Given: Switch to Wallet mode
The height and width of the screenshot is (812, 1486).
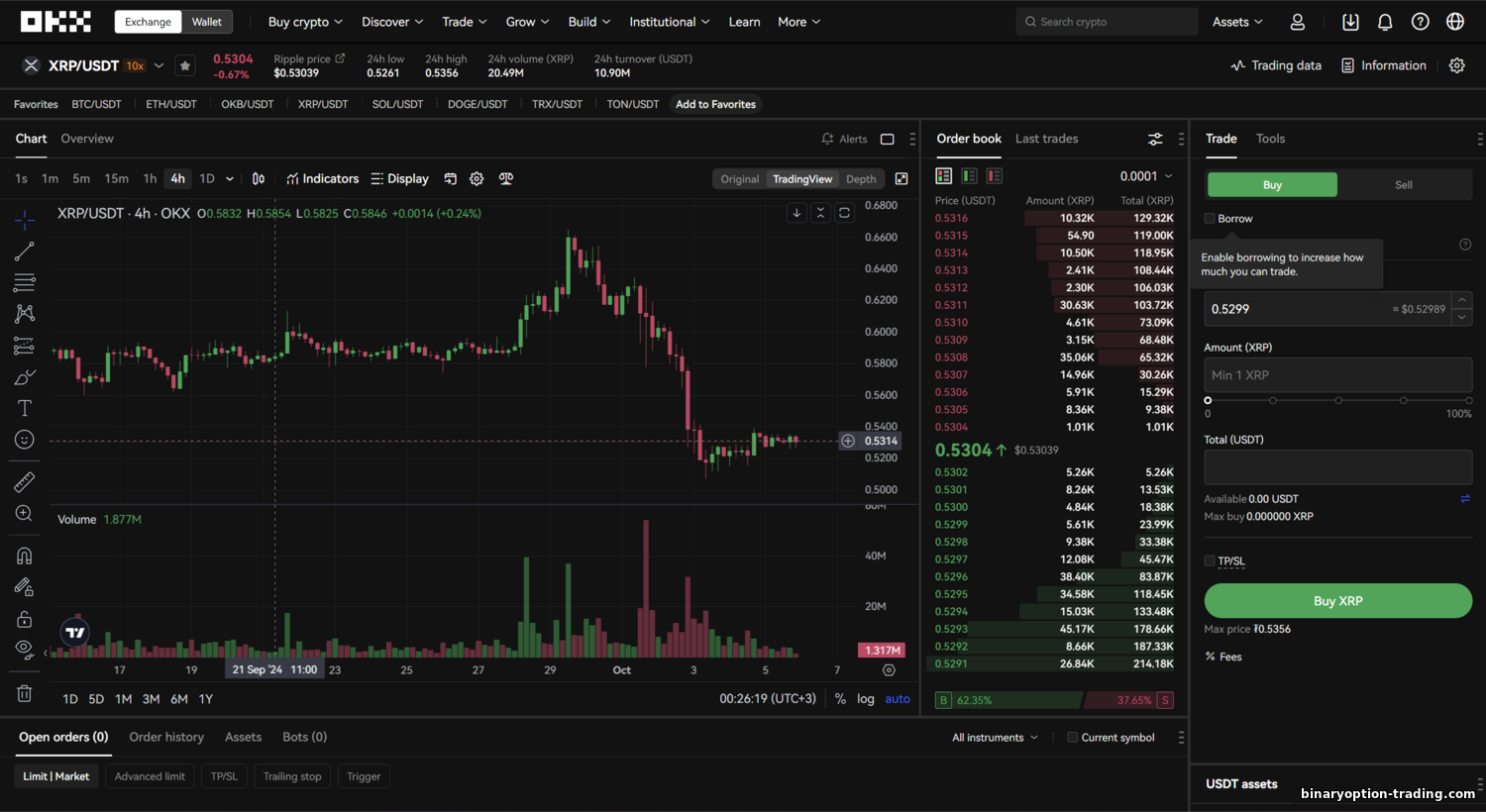Looking at the screenshot, I should tap(207, 22).
